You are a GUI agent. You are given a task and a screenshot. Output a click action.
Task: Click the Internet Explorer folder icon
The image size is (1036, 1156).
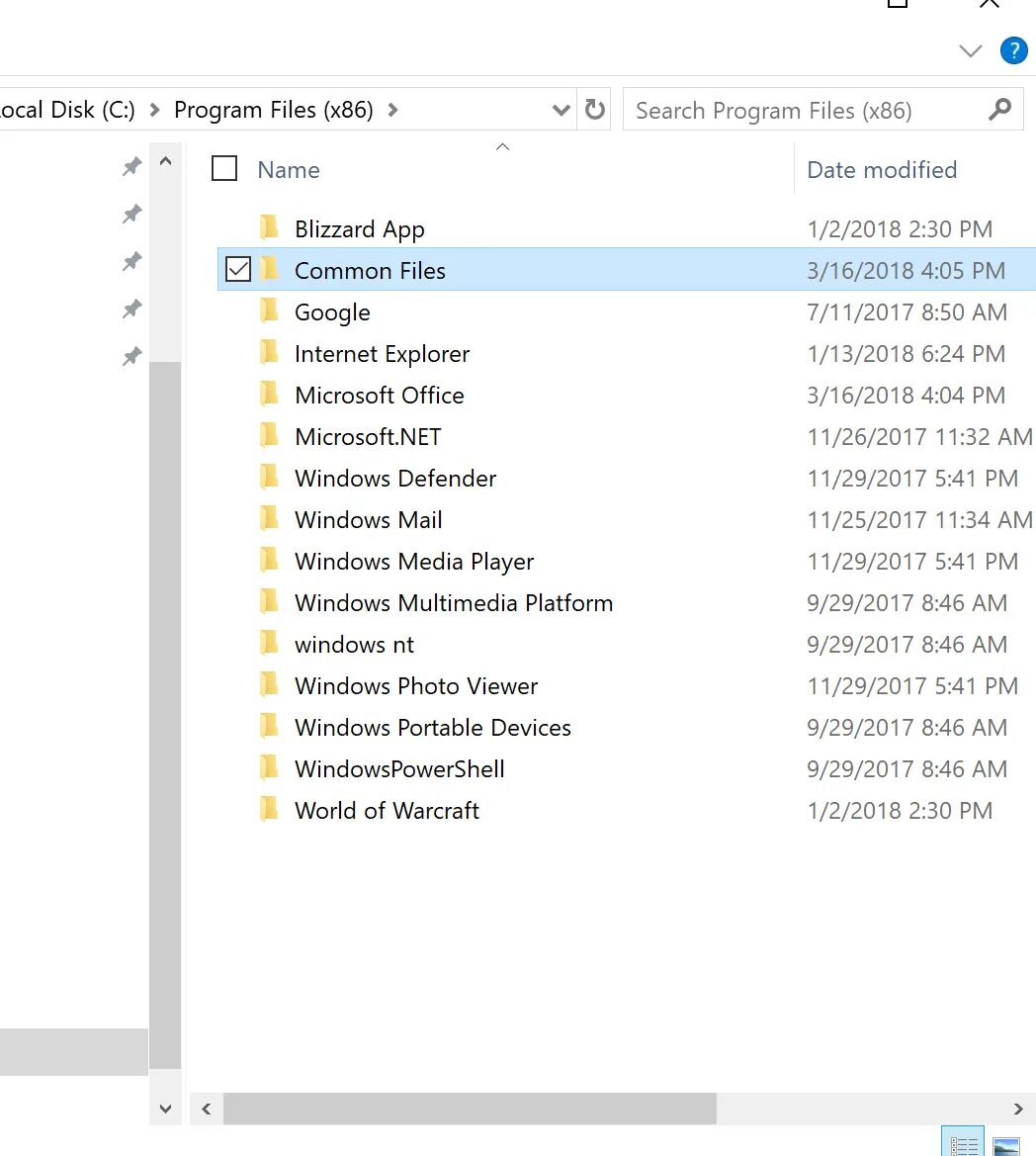coord(270,352)
